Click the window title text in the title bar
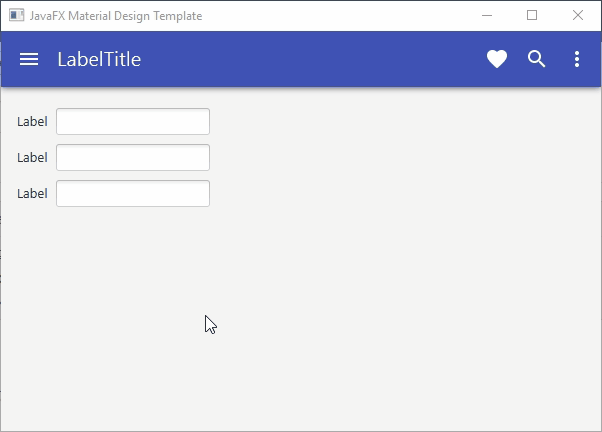 coord(115,16)
